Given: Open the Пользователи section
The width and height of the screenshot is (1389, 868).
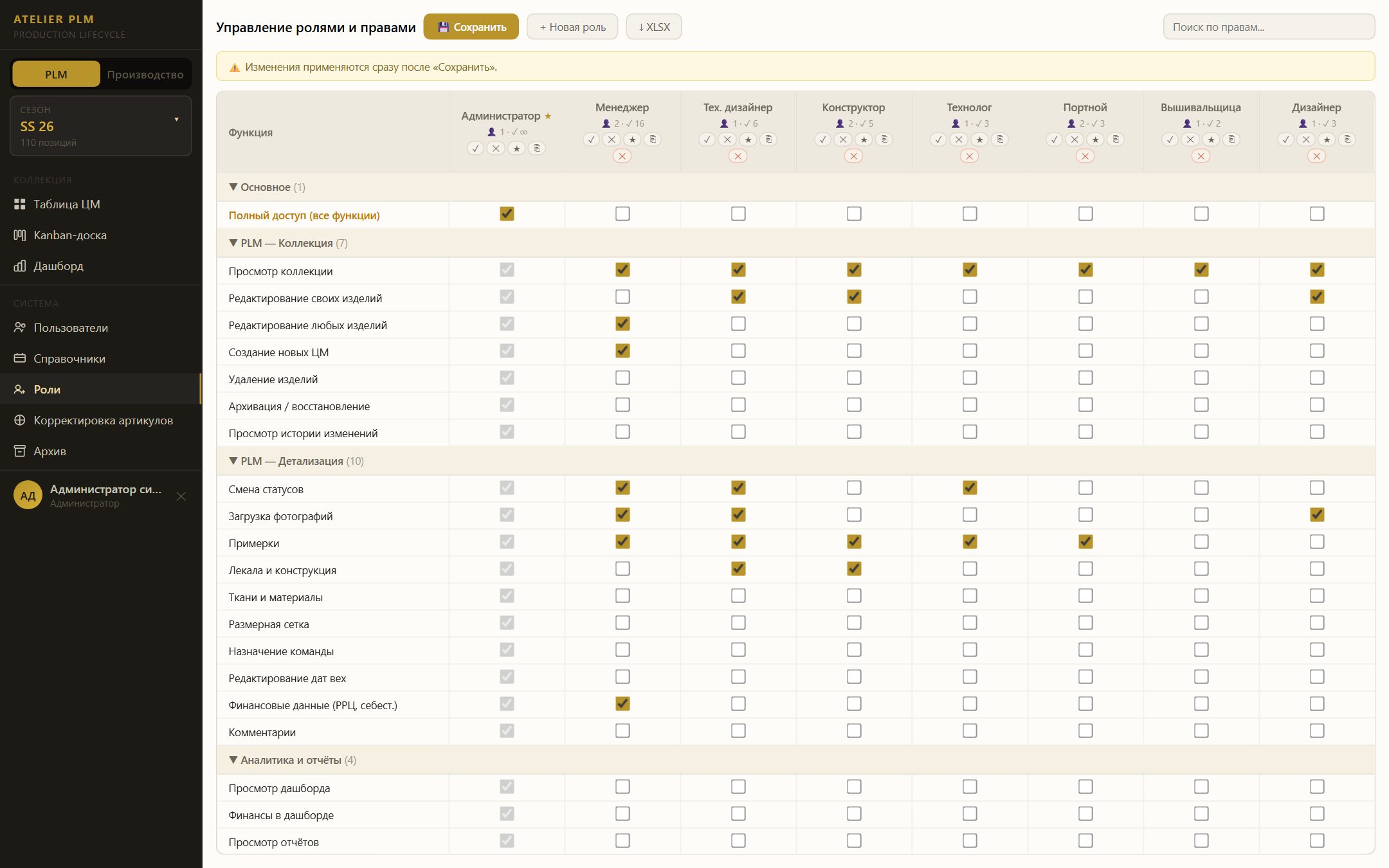Looking at the screenshot, I should pyautogui.click(x=101, y=327).
